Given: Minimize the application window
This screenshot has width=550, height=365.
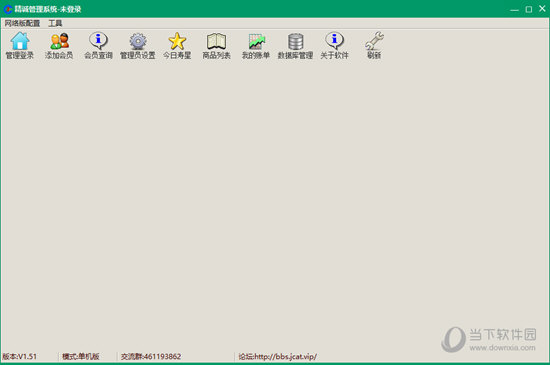Looking at the screenshot, I should [514, 9].
